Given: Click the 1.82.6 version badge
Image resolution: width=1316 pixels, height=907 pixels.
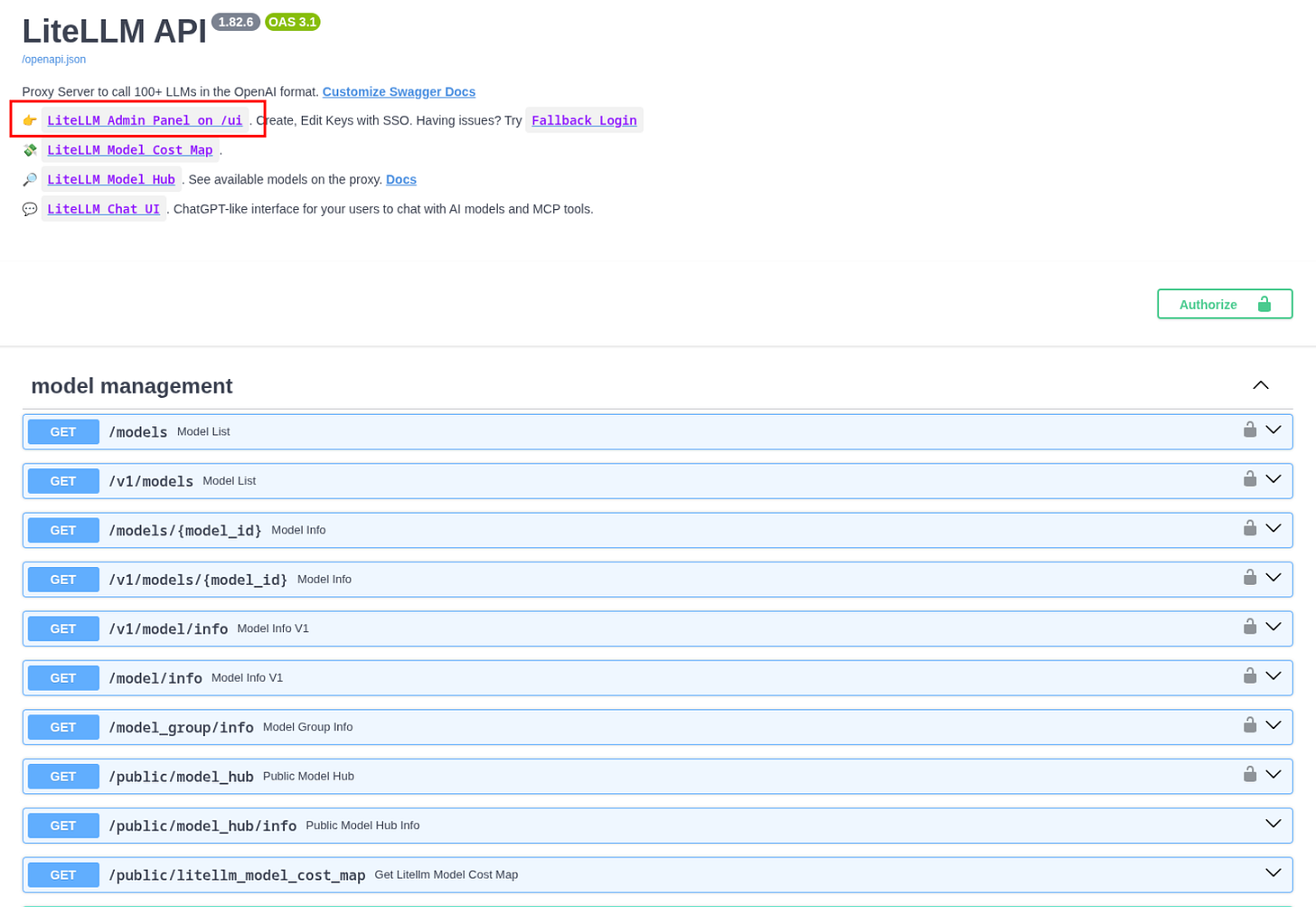Looking at the screenshot, I should pyautogui.click(x=236, y=22).
